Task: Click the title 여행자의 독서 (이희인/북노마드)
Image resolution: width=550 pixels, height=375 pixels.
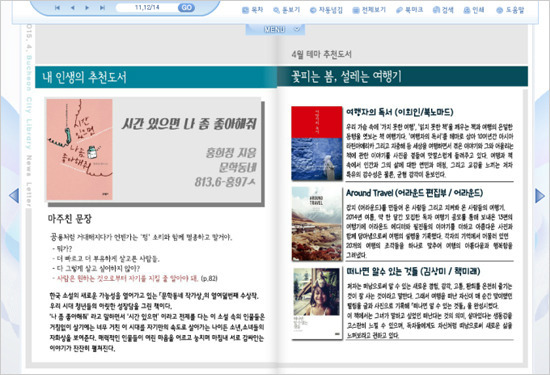Action: pos(400,112)
